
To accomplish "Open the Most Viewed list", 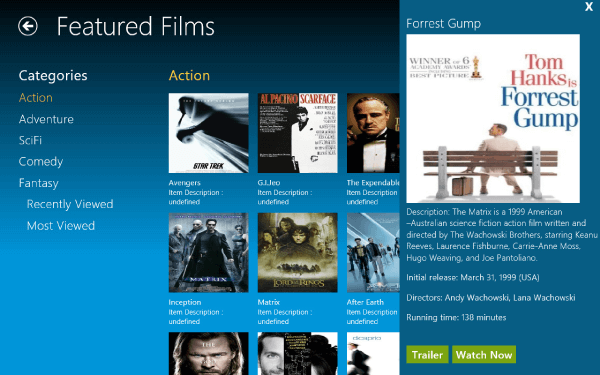I will coord(61,226).
